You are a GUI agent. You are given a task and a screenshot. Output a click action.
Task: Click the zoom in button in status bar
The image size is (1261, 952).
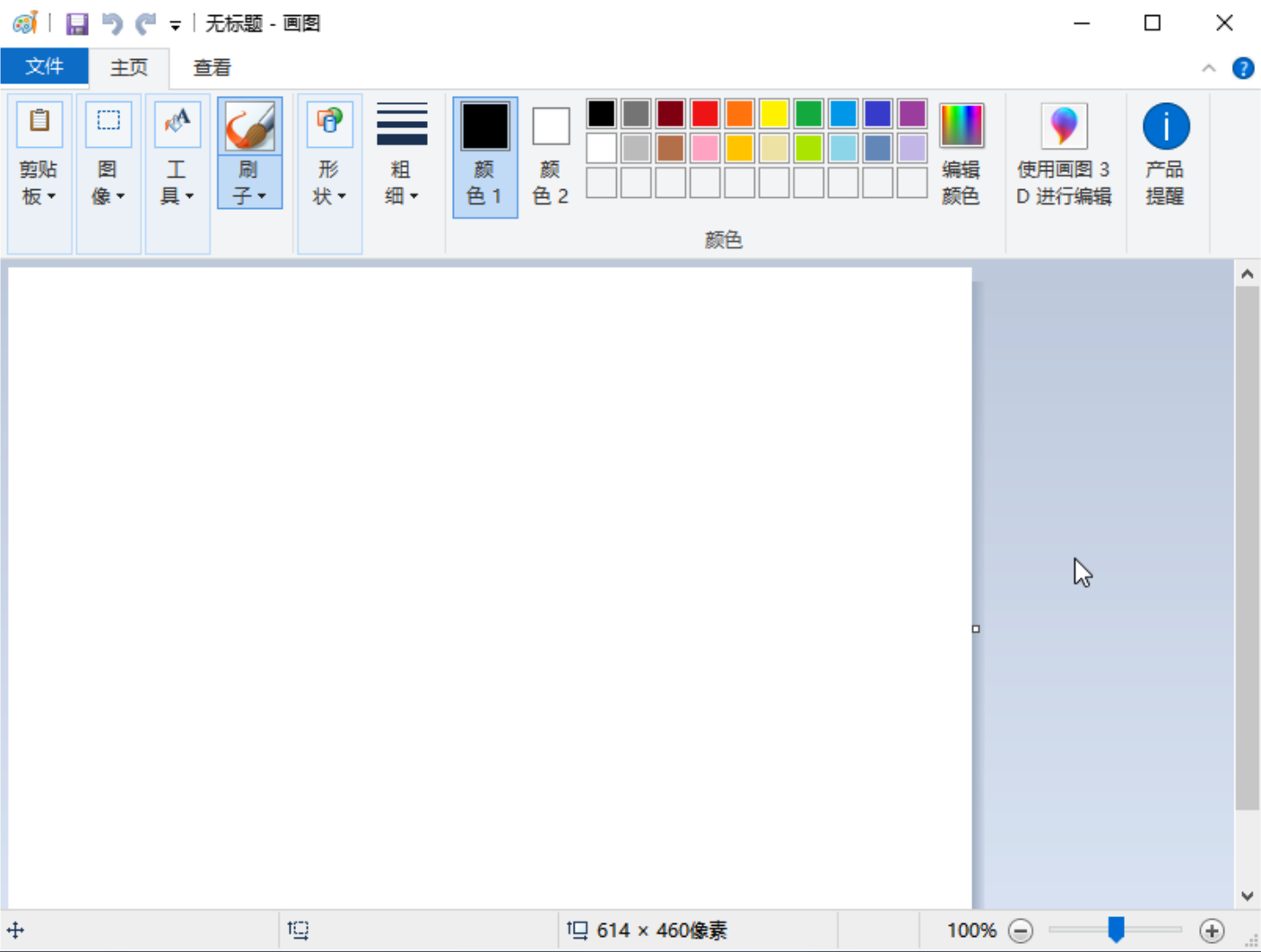click(x=1212, y=930)
